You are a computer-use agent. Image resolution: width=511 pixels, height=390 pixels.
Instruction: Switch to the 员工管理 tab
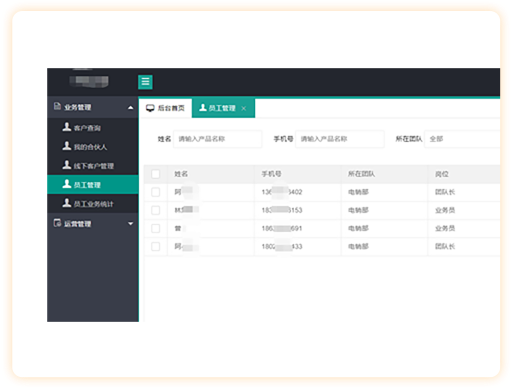click(223, 108)
